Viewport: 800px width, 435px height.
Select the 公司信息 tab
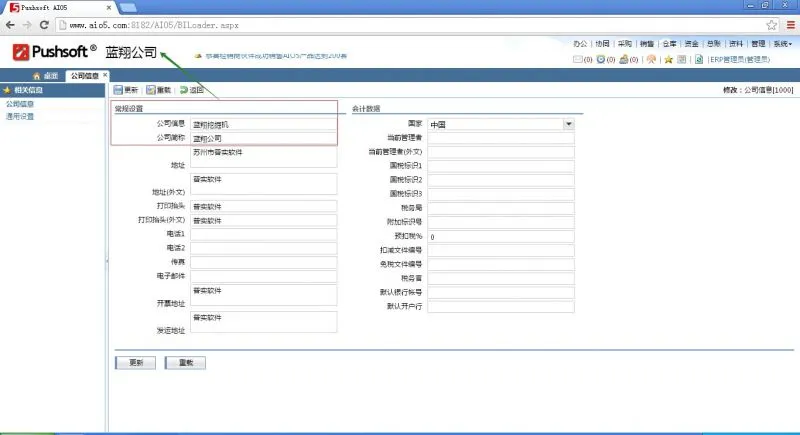(x=85, y=76)
